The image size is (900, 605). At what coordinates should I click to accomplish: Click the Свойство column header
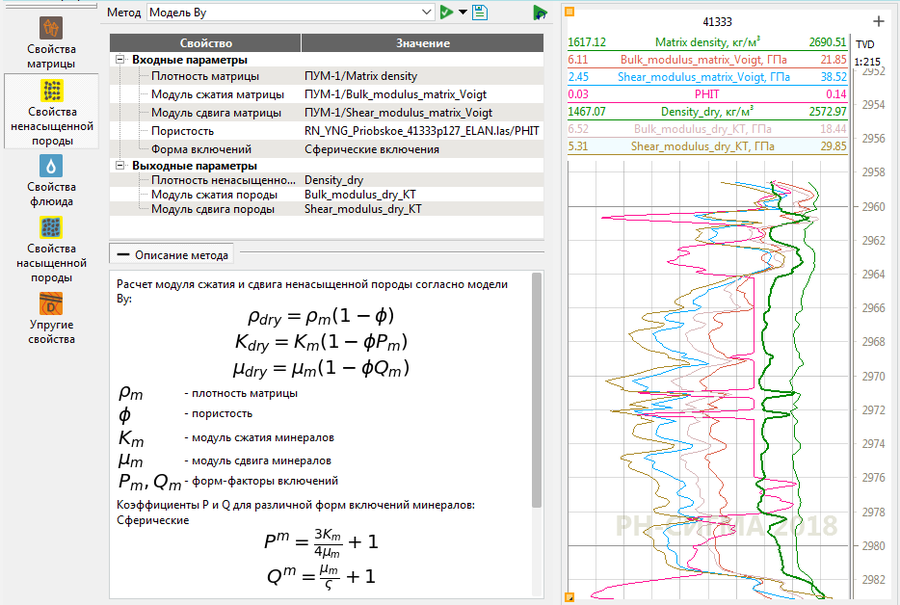(x=205, y=43)
